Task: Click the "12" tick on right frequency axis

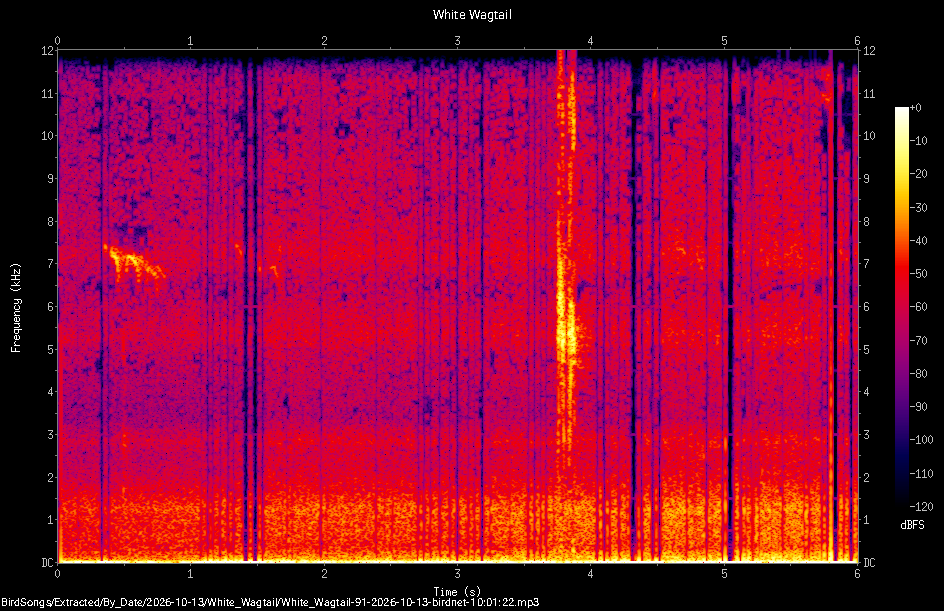Action: (869, 51)
